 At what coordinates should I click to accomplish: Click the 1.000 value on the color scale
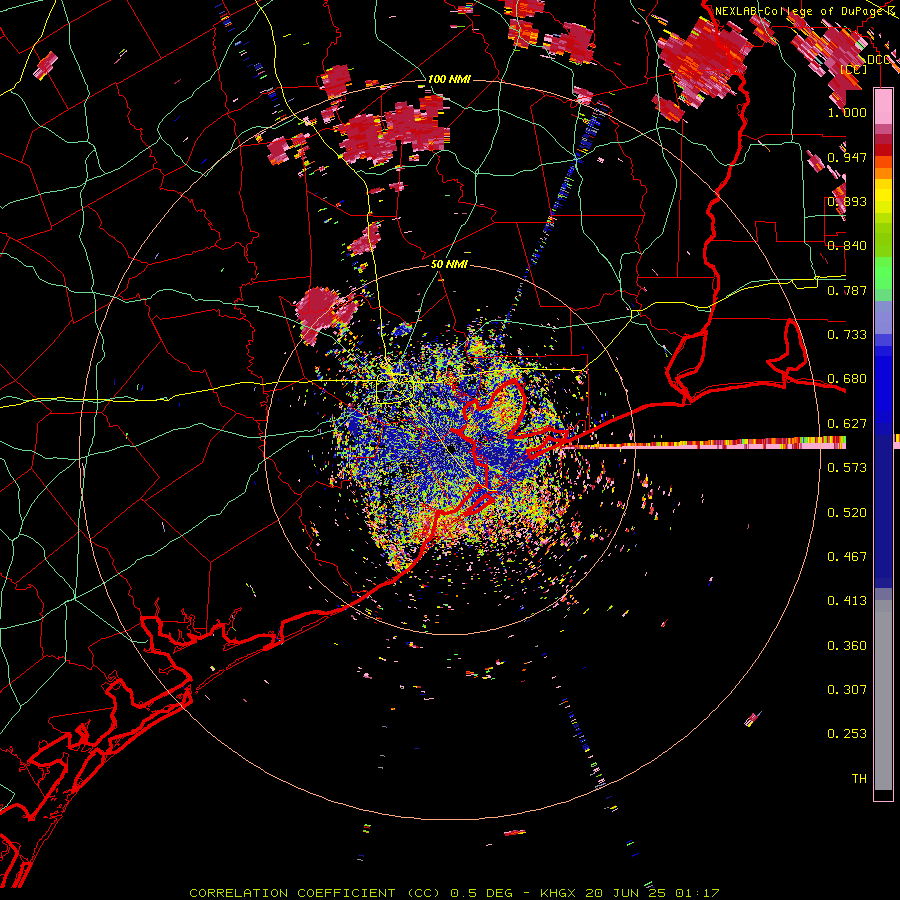tap(847, 113)
